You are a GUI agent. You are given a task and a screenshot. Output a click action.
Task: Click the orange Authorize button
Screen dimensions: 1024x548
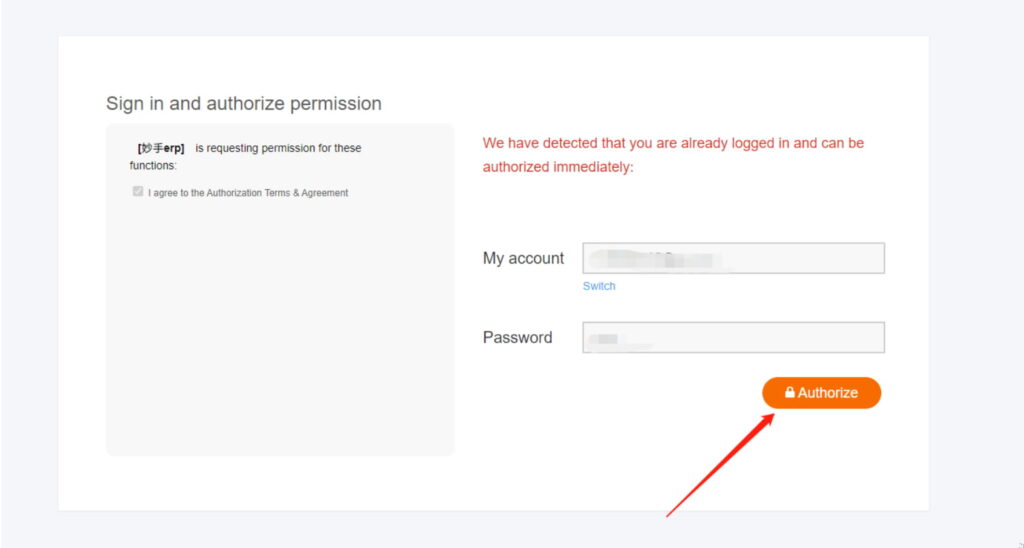[x=821, y=393]
